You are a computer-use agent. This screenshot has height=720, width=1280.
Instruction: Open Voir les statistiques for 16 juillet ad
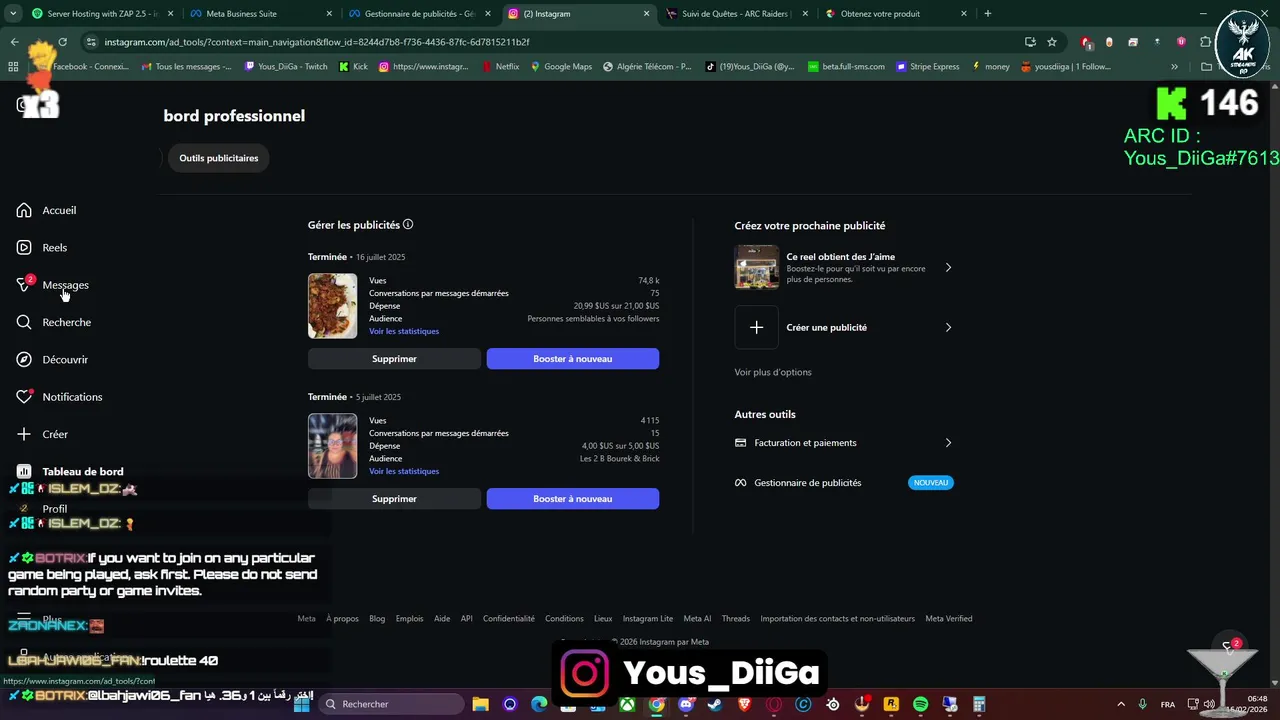pos(404,331)
